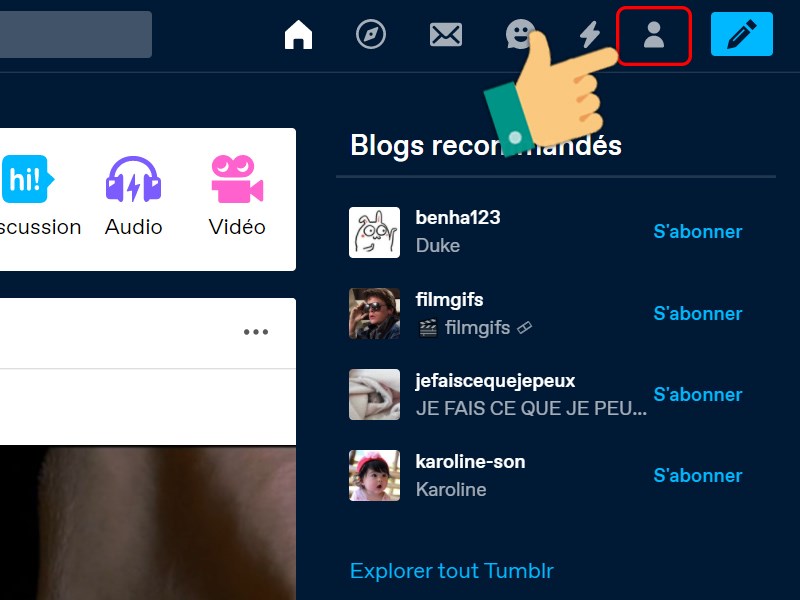
Task: Click the Karoline blog title text
Action: (451, 490)
